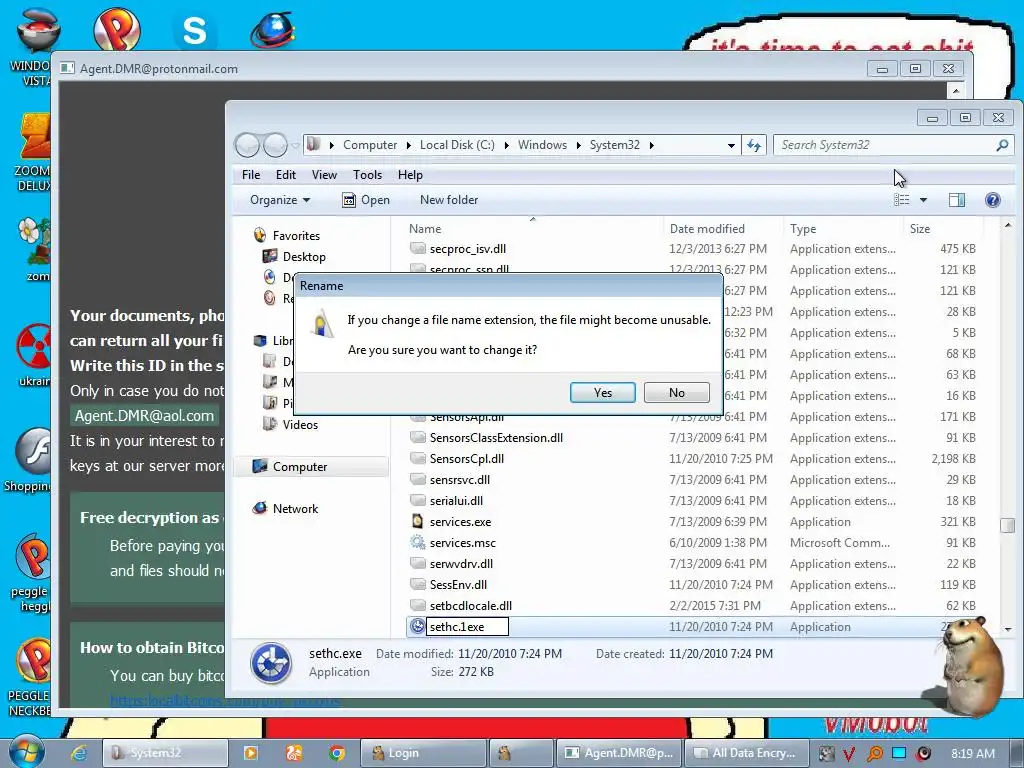Click the file list scroll-up arrow
Screen dimensions: 1024x768
[1008, 225]
